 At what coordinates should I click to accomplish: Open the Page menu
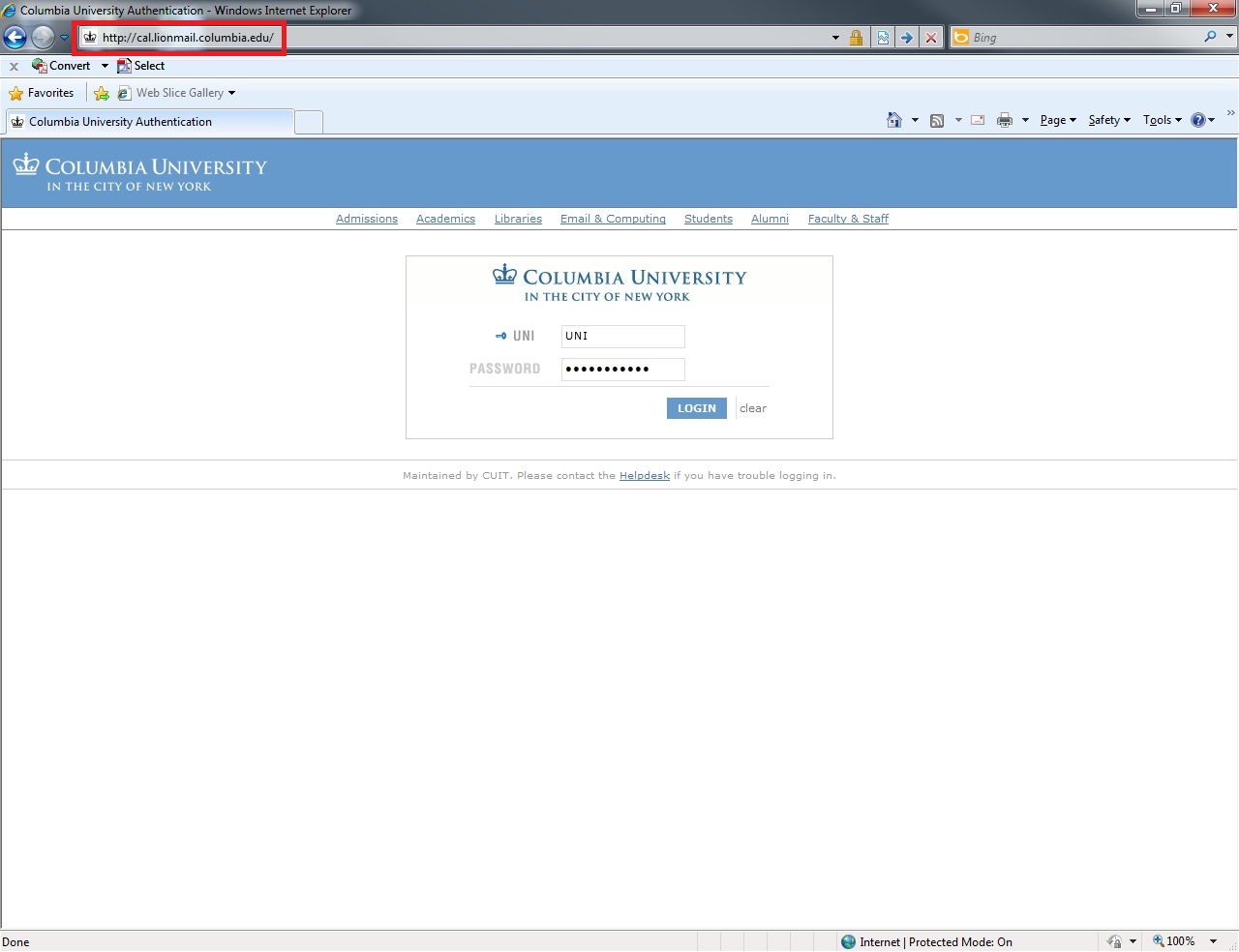coord(1058,120)
